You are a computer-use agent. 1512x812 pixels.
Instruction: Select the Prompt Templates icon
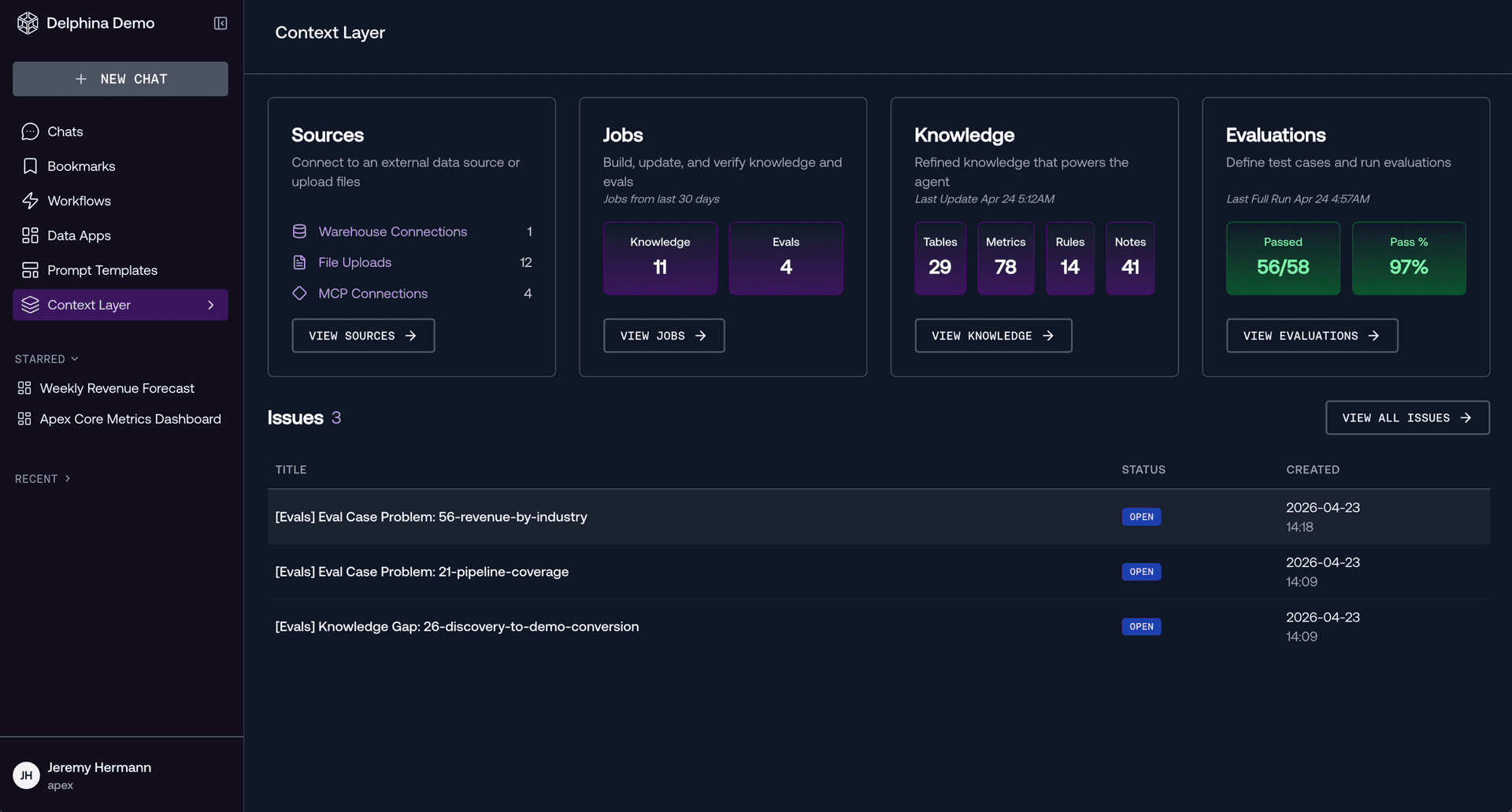[x=30, y=270]
